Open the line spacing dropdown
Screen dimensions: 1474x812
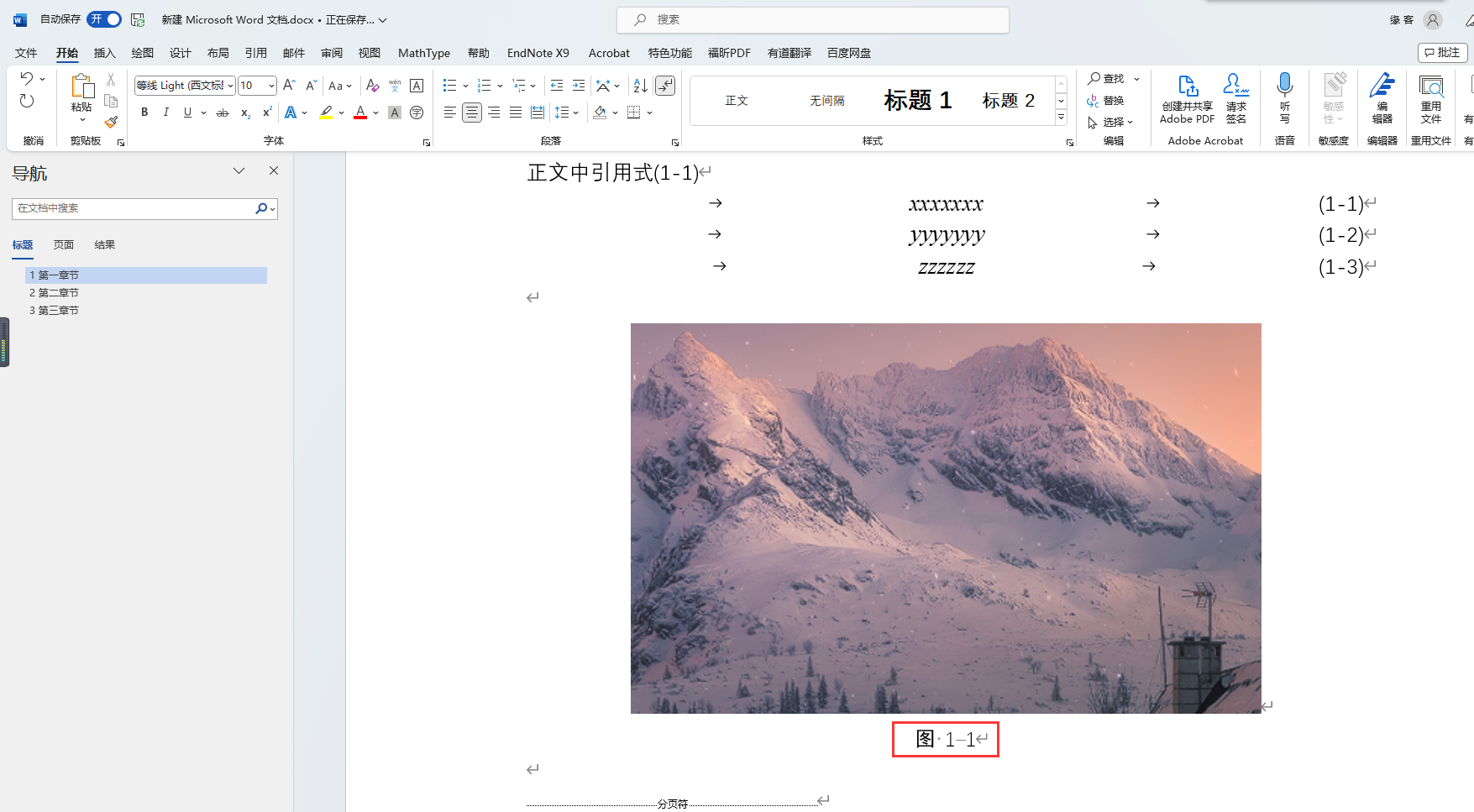point(568,113)
